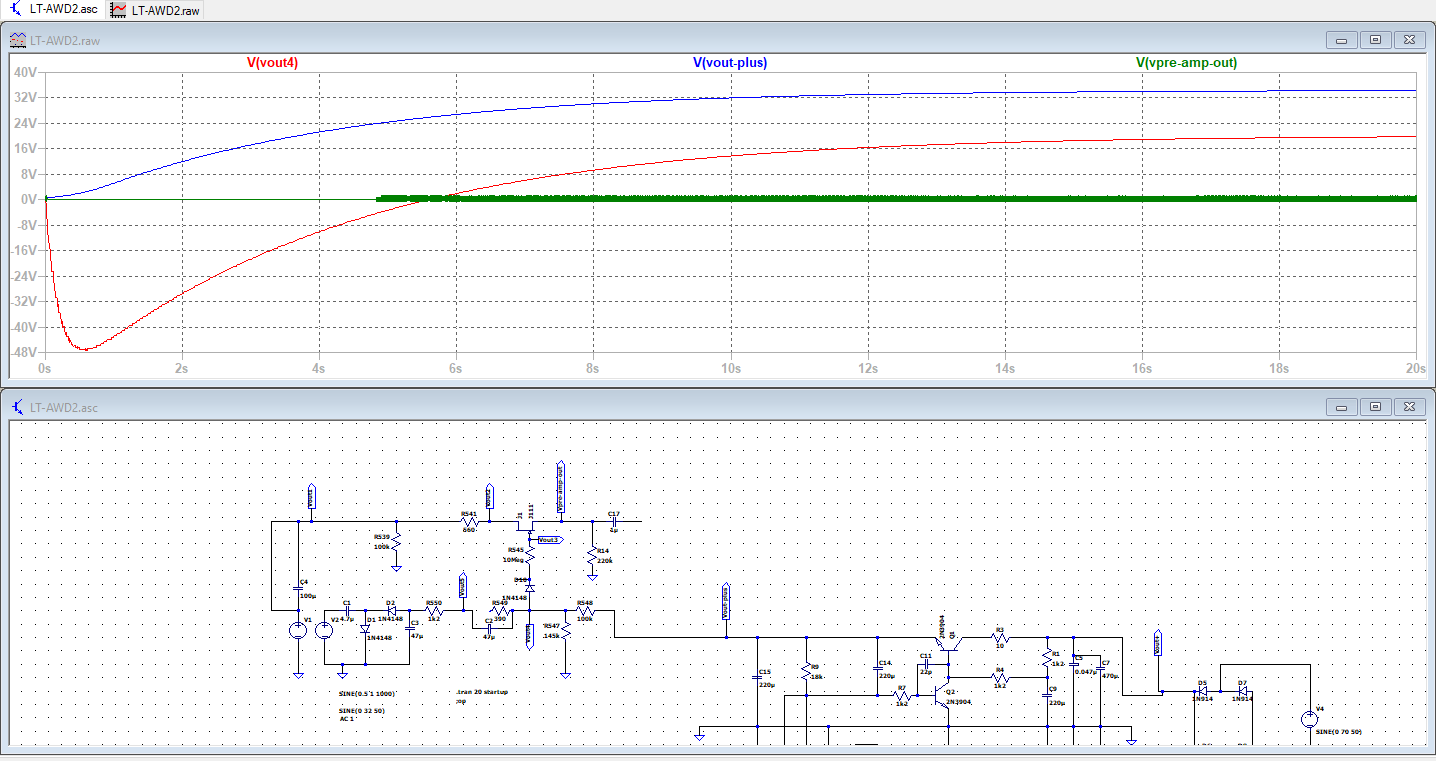Select capacitor C5 0.047µ

(x=1074, y=664)
